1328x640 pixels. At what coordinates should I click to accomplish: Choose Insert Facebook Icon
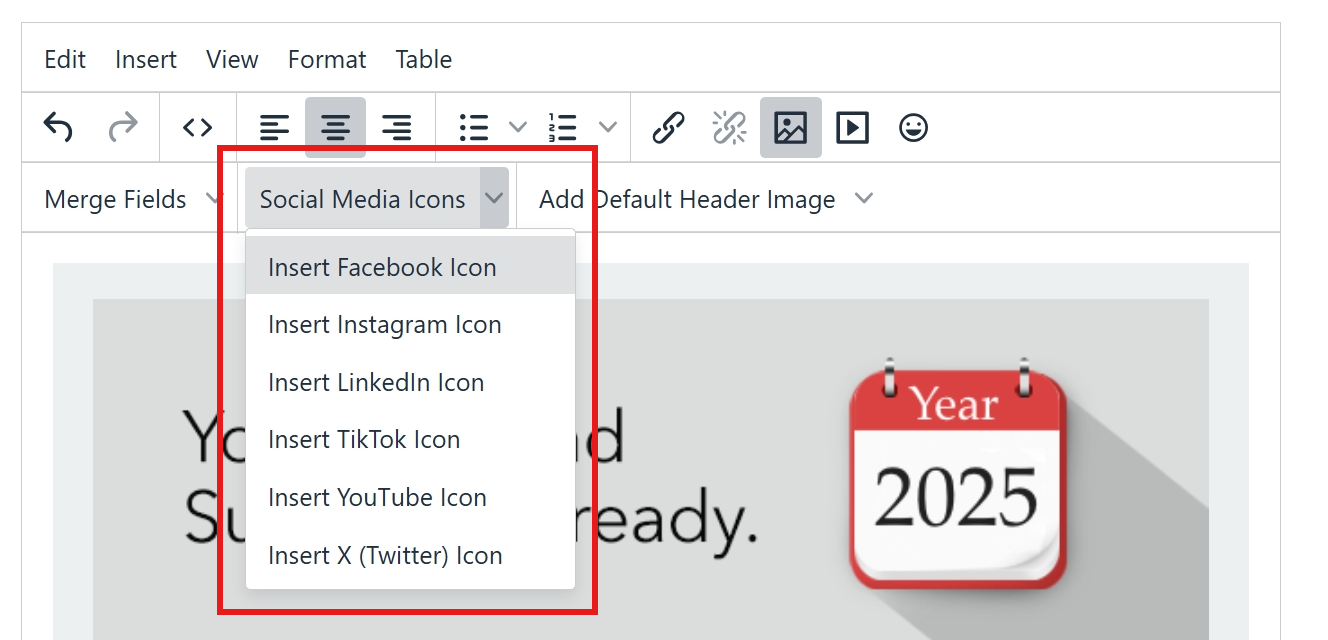click(410, 267)
